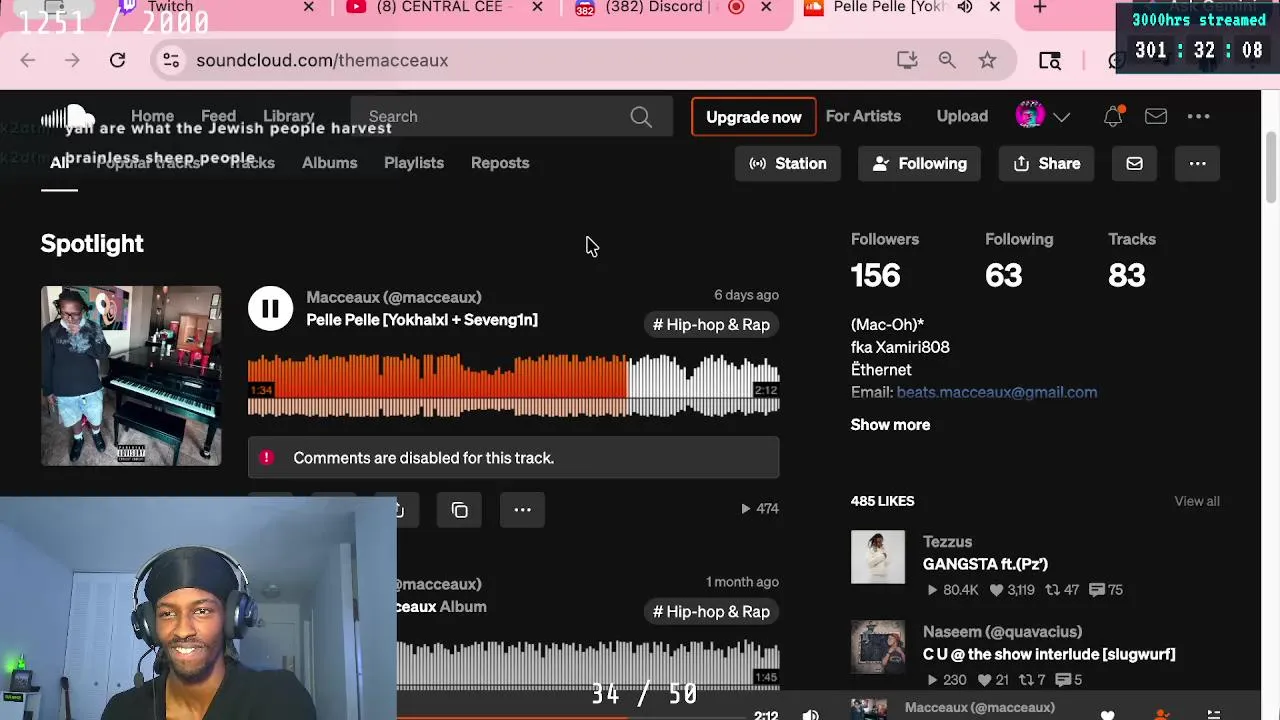Image resolution: width=1280 pixels, height=720 pixels.
Task: Click the browser zoom magnifier icon
Action: 947,60
